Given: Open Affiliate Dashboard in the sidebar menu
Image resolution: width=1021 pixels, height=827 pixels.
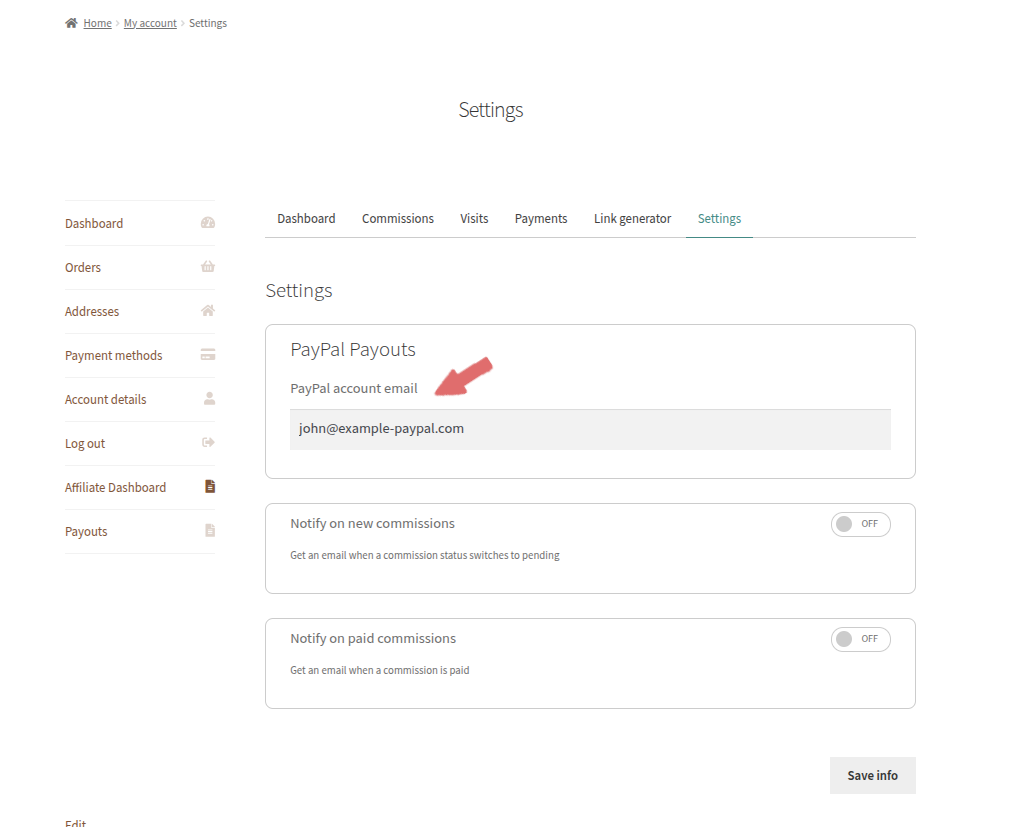Looking at the screenshot, I should tap(115, 488).
